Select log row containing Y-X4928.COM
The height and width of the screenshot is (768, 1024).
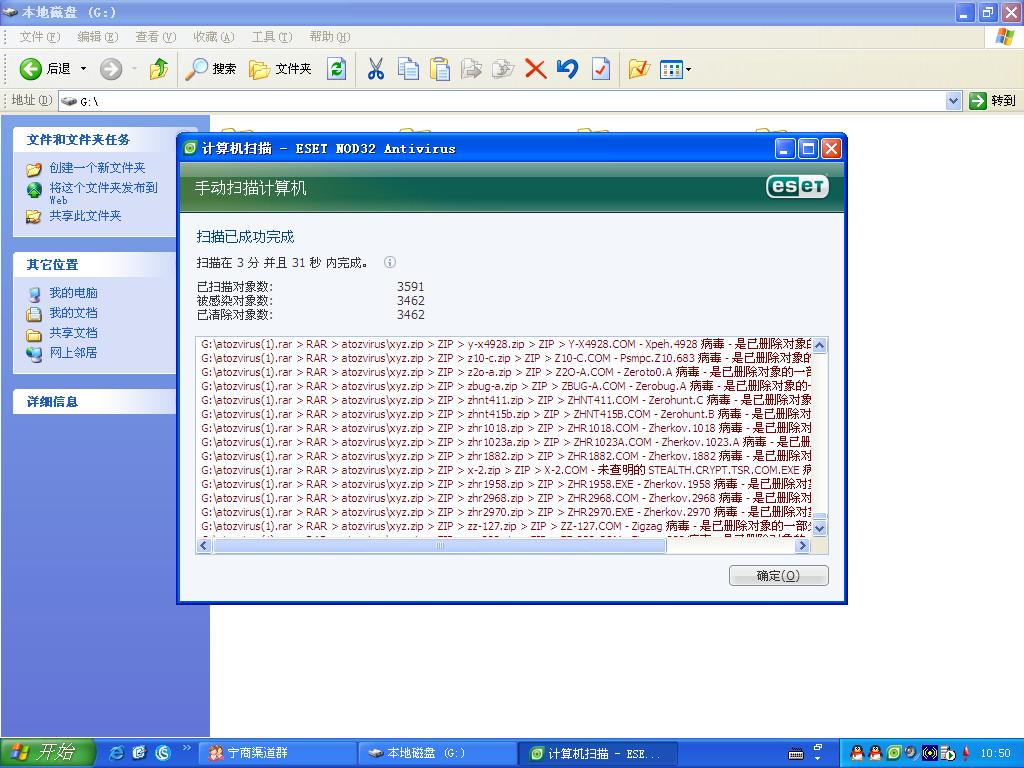coord(505,344)
